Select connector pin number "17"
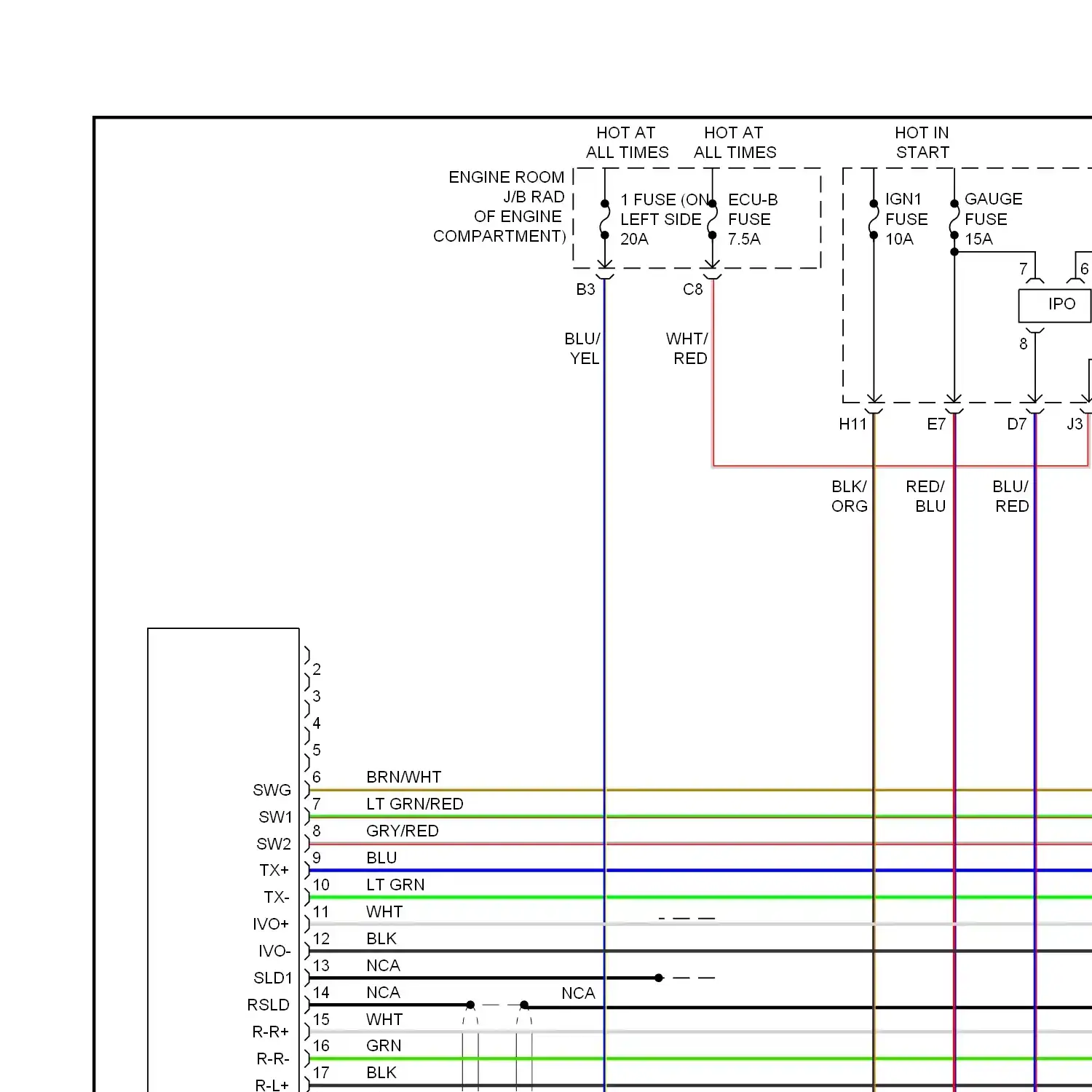The image size is (1092, 1092). point(321,1073)
